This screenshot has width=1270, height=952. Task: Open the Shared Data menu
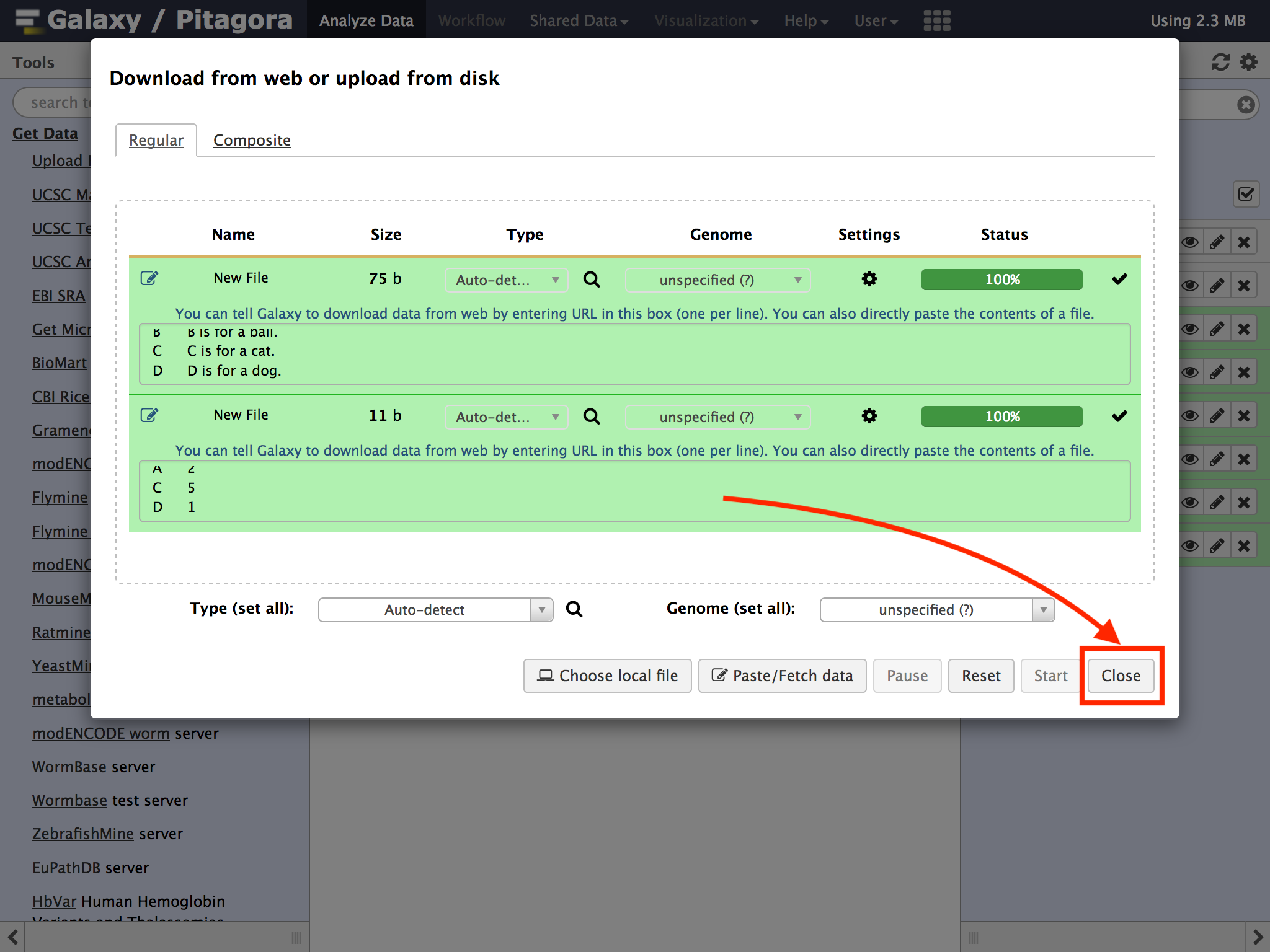pos(579,20)
